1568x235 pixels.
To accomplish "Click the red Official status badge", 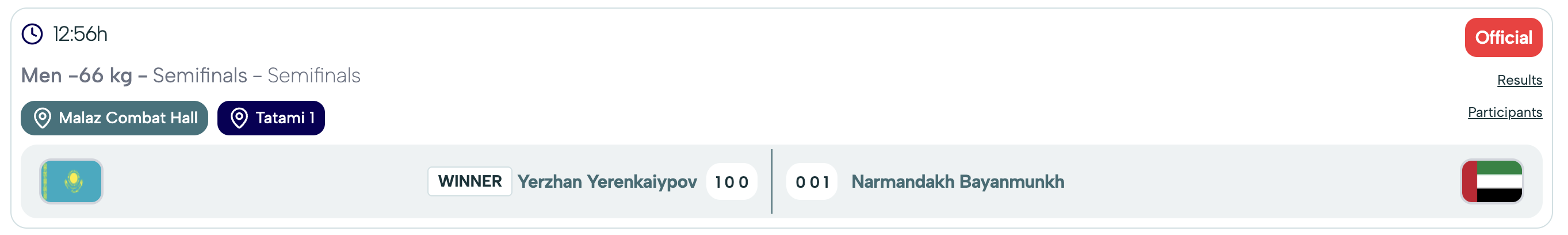I will (x=1503, y=38).
